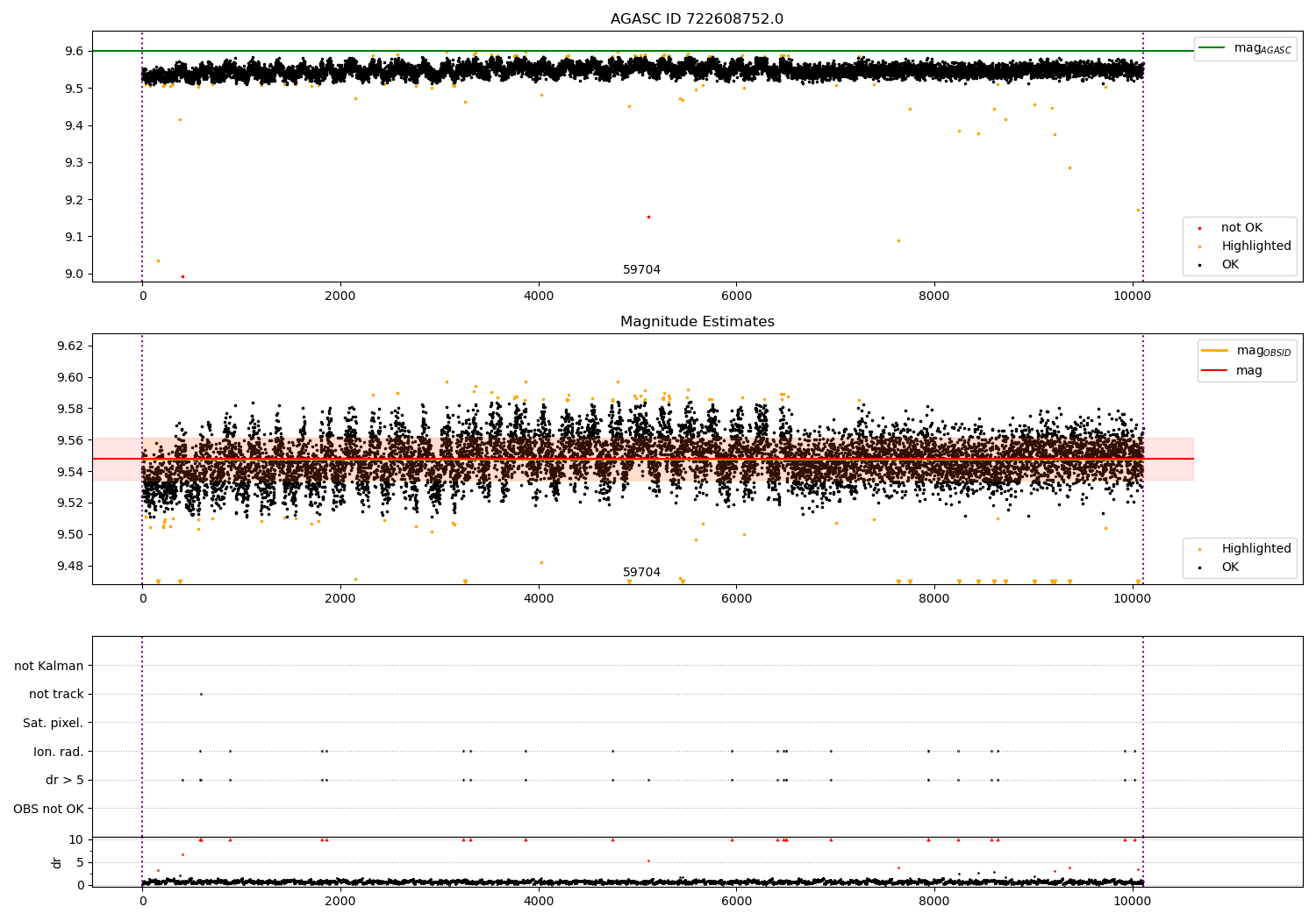Click the '59704' label in the top plot
The width and height of the screenshot is (1316, 921).
(x=641, y=270)
